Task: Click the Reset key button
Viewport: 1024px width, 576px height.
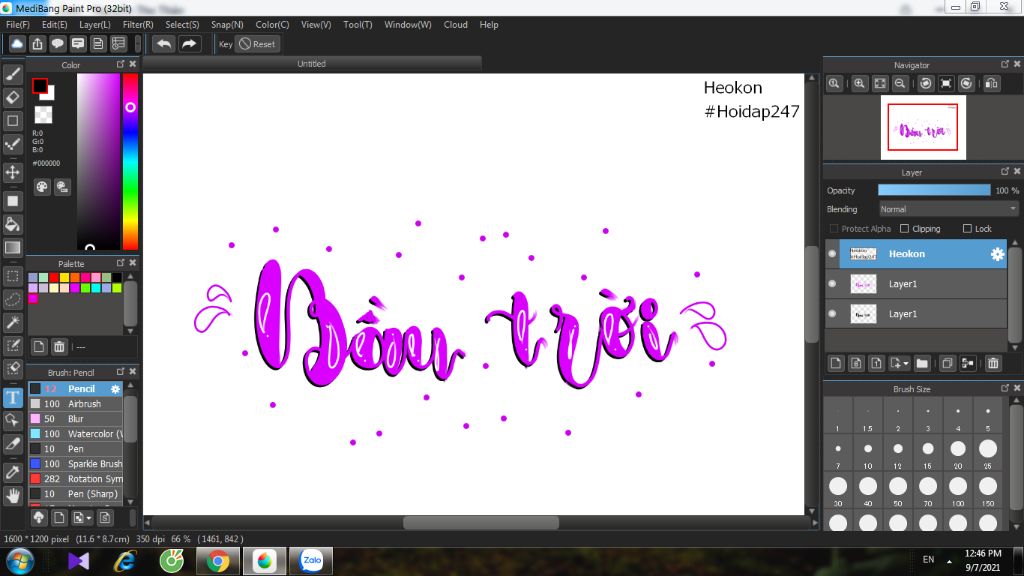Action: [257, 44]
